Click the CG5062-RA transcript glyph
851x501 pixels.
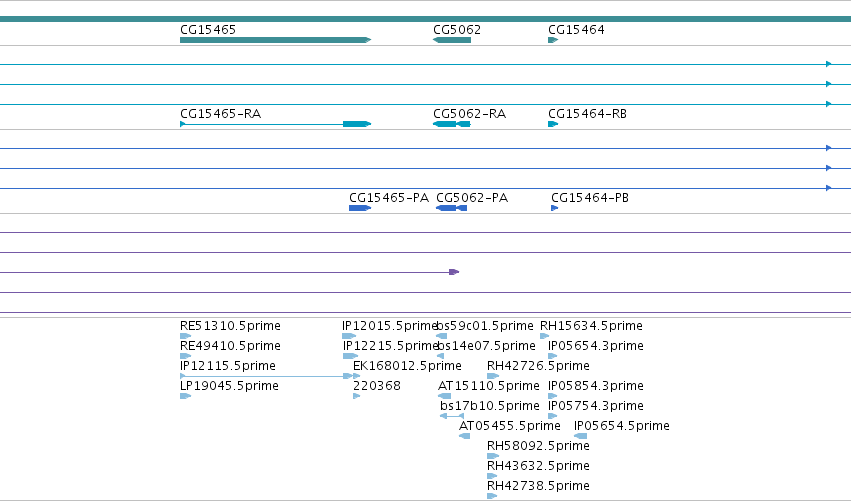tap(452, 124)
